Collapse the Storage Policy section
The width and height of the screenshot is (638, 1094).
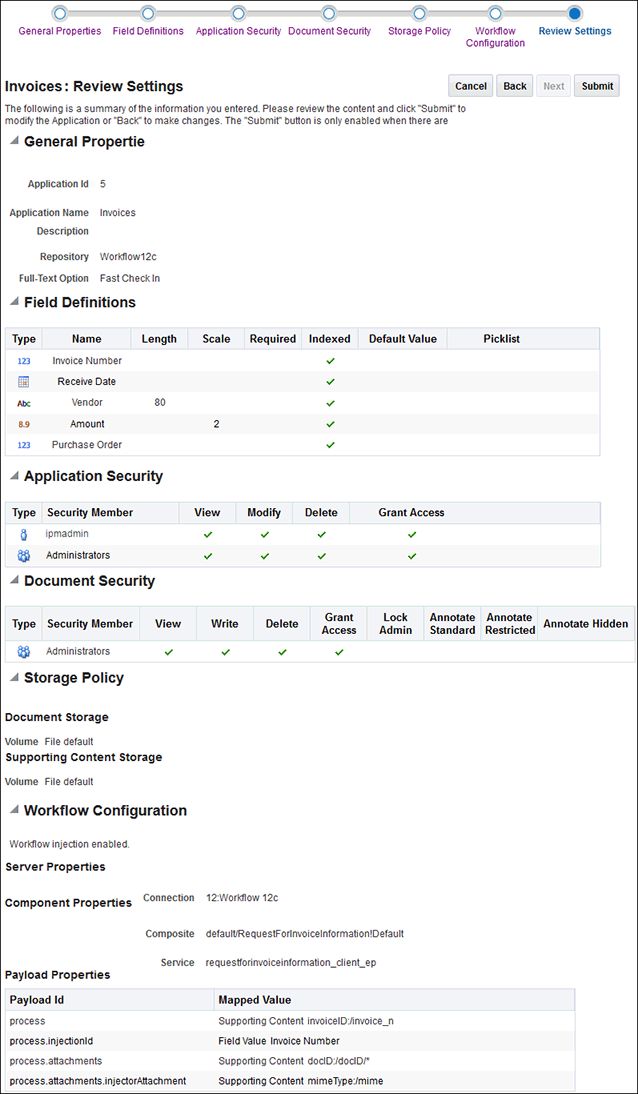[13, 677]
